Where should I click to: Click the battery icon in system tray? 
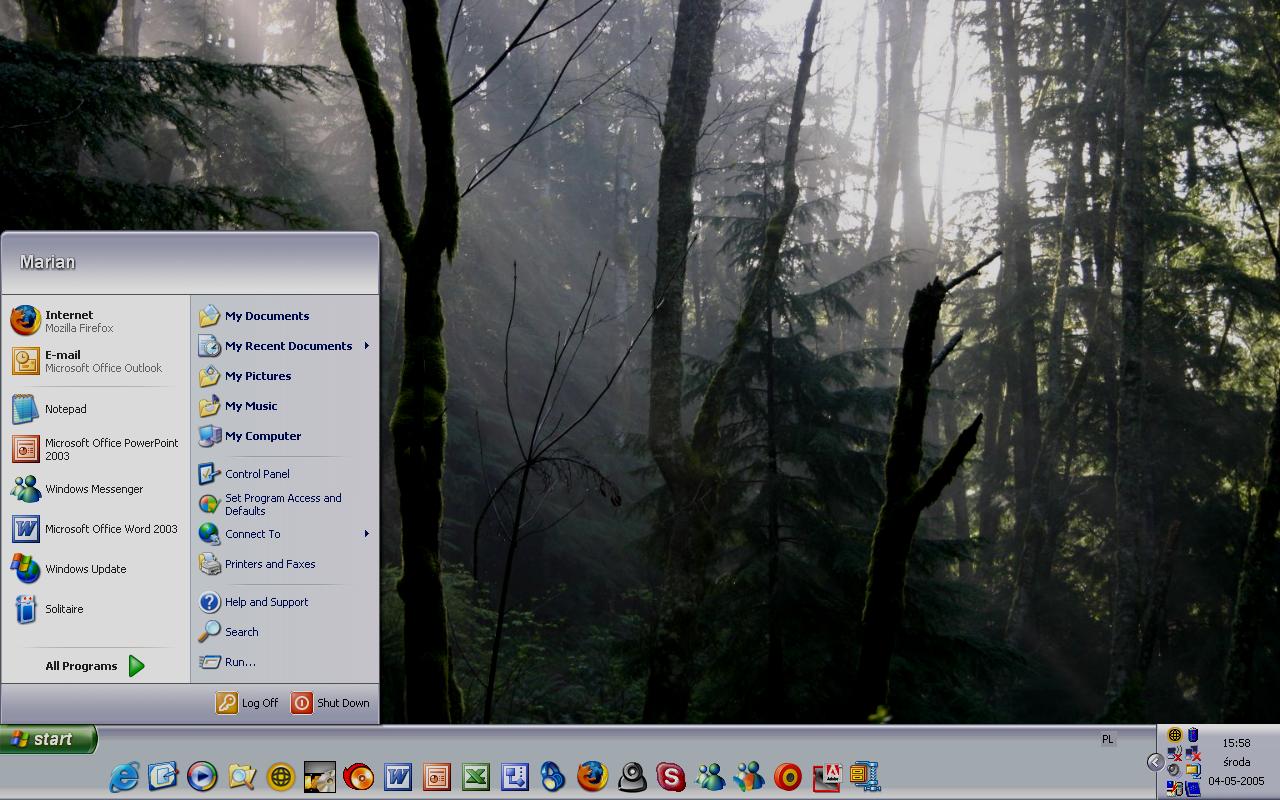point(1193,736)
